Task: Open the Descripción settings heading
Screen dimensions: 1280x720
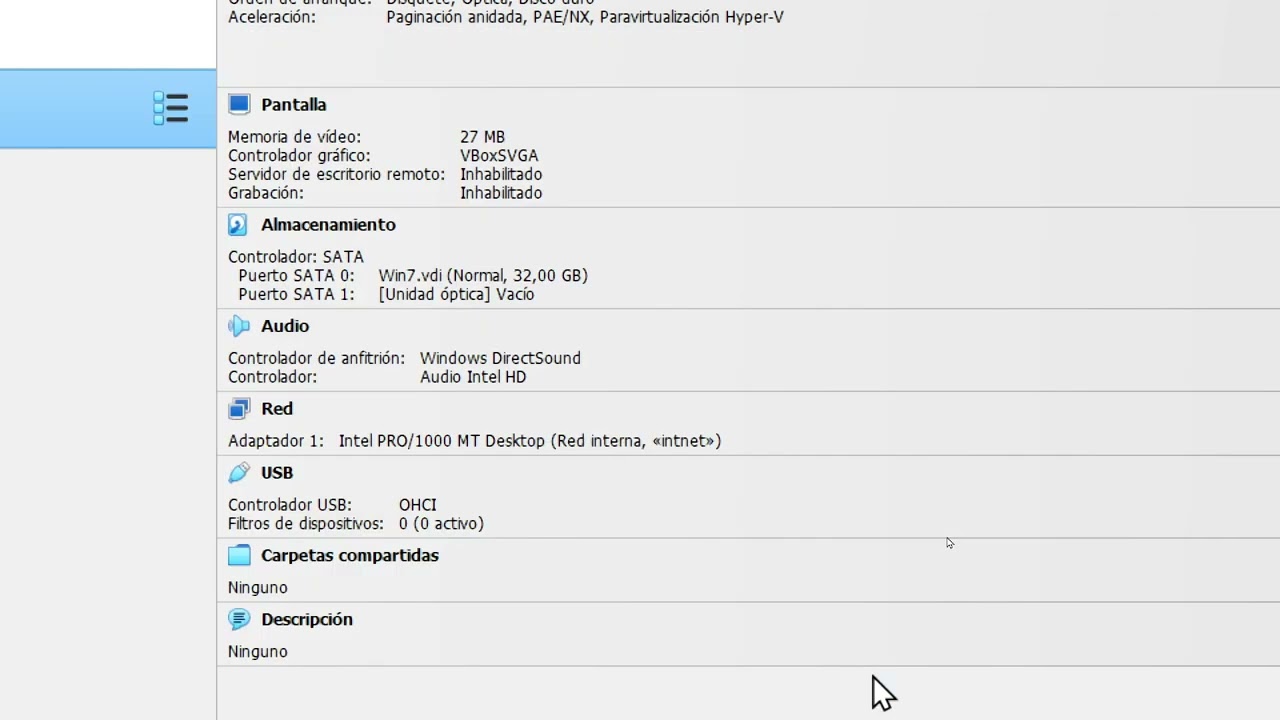Action: tap(307, 619)
